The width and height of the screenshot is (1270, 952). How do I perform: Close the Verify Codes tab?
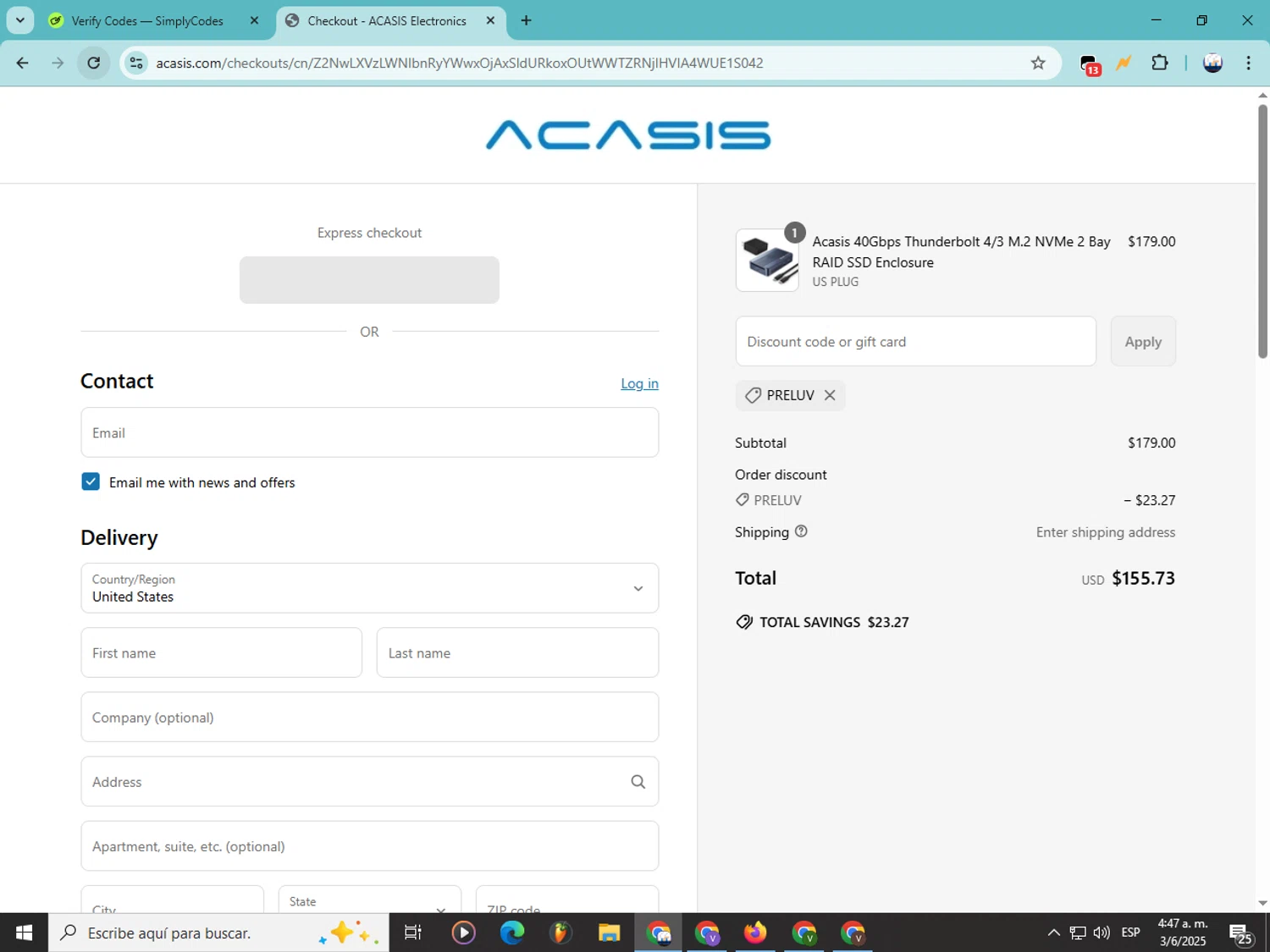coord(254,20)
